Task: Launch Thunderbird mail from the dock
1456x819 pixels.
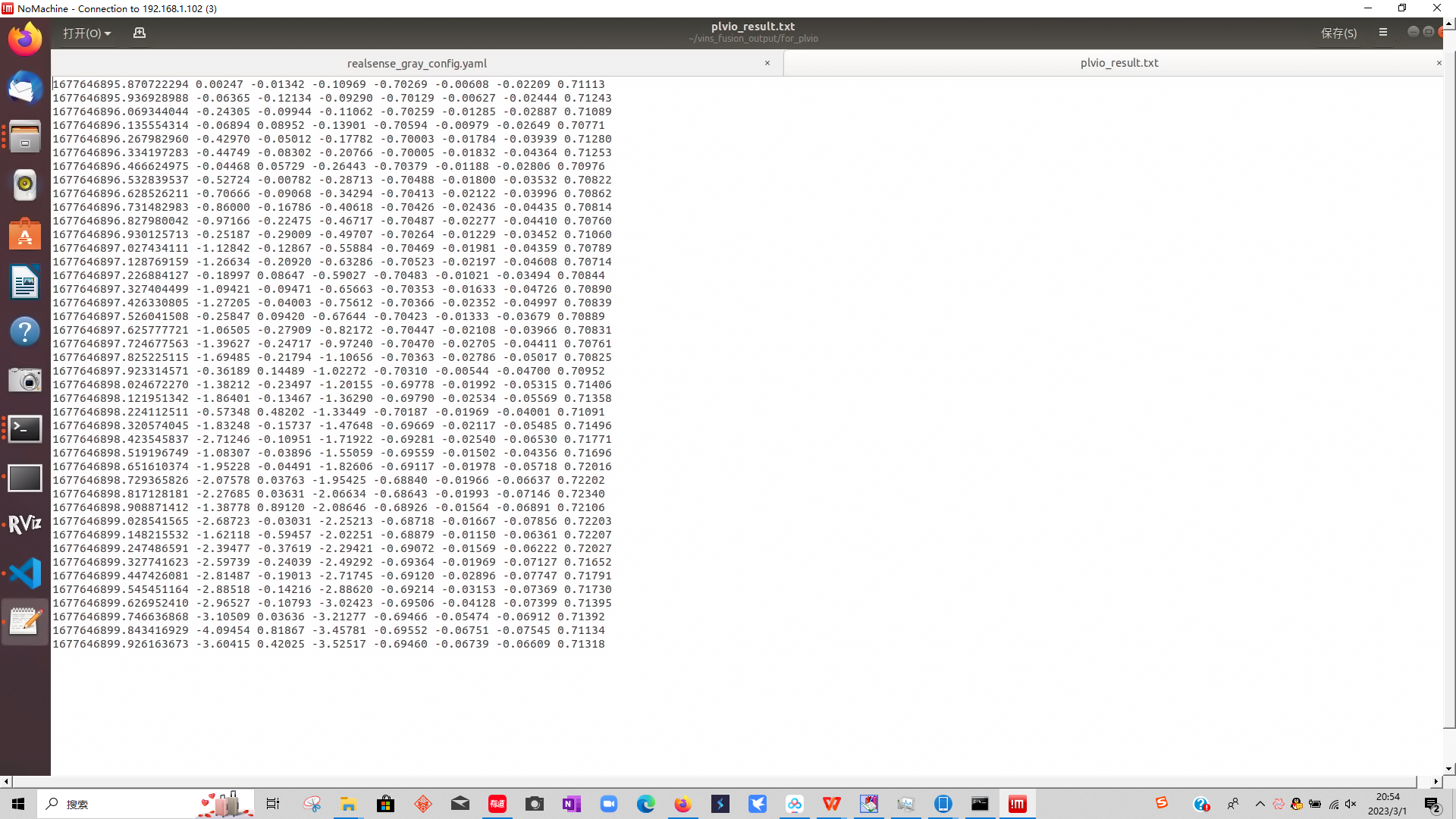Action: click(25, 88)
